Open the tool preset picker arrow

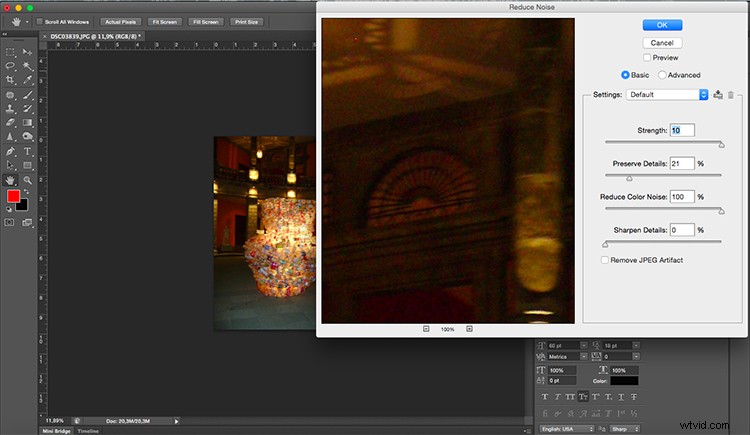pos(27,22)
